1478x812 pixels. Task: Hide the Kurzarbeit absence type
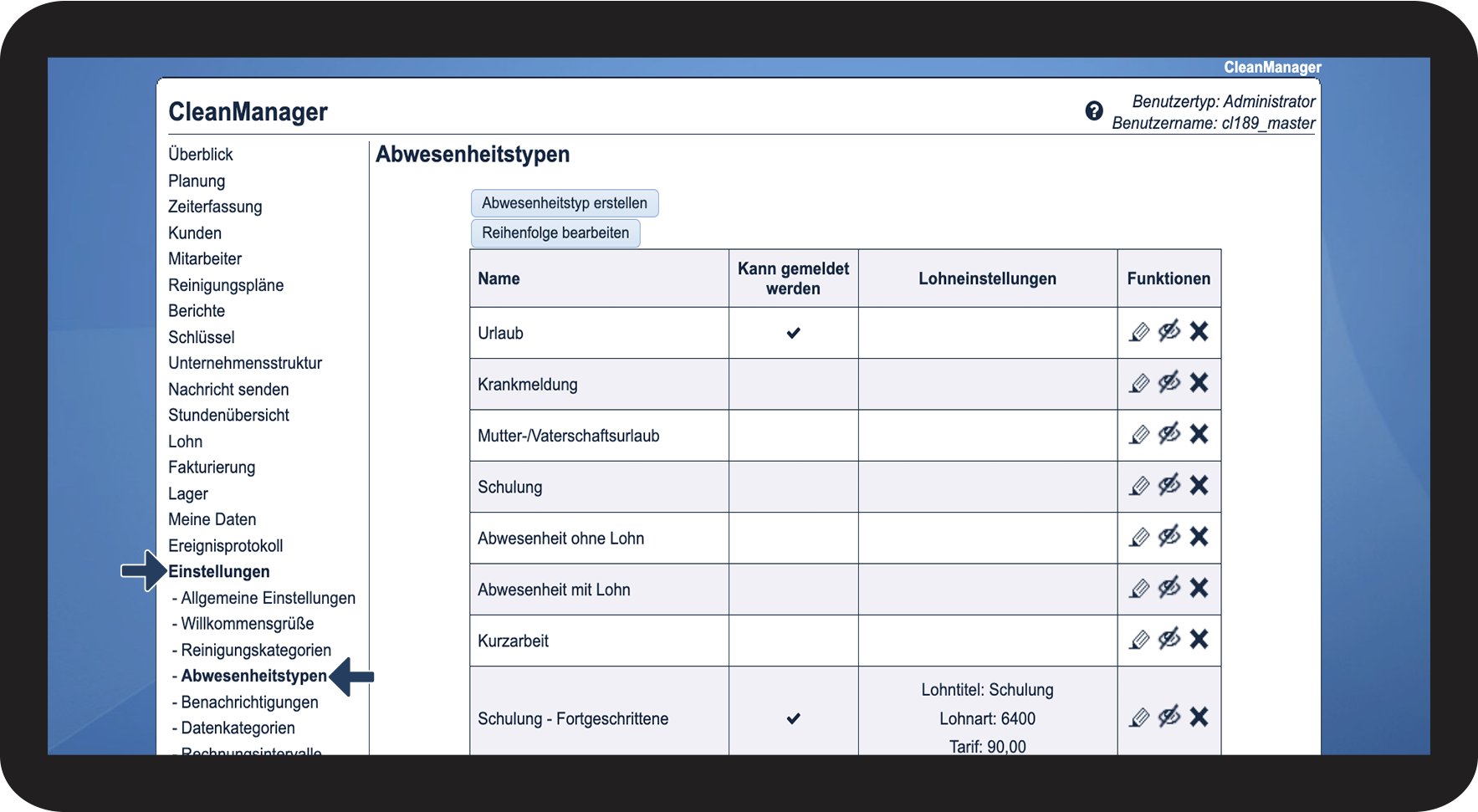[x=1169, y=639]
